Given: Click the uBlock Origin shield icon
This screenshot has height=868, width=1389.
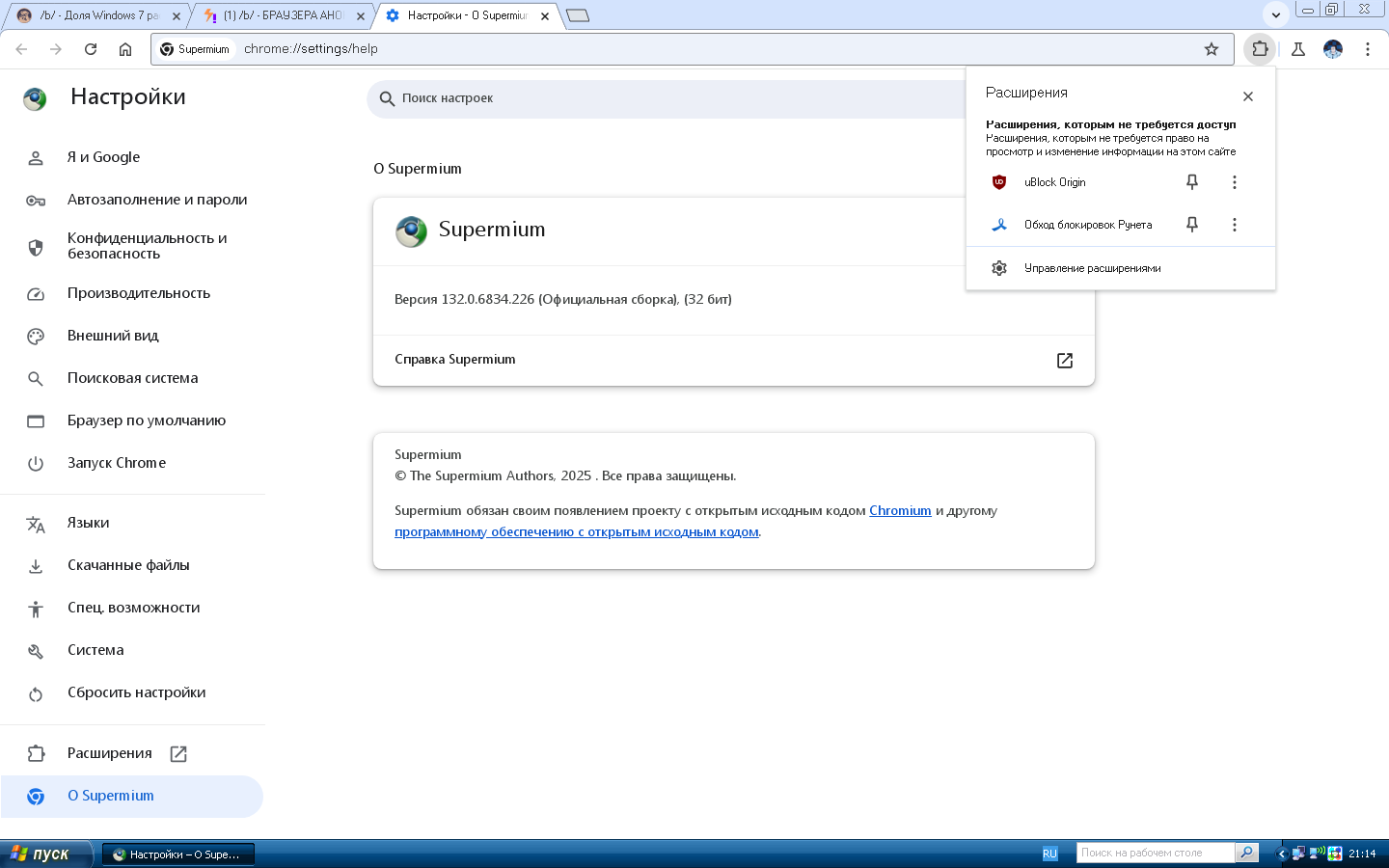Looking at the screenshot, I should click(999, 182).
